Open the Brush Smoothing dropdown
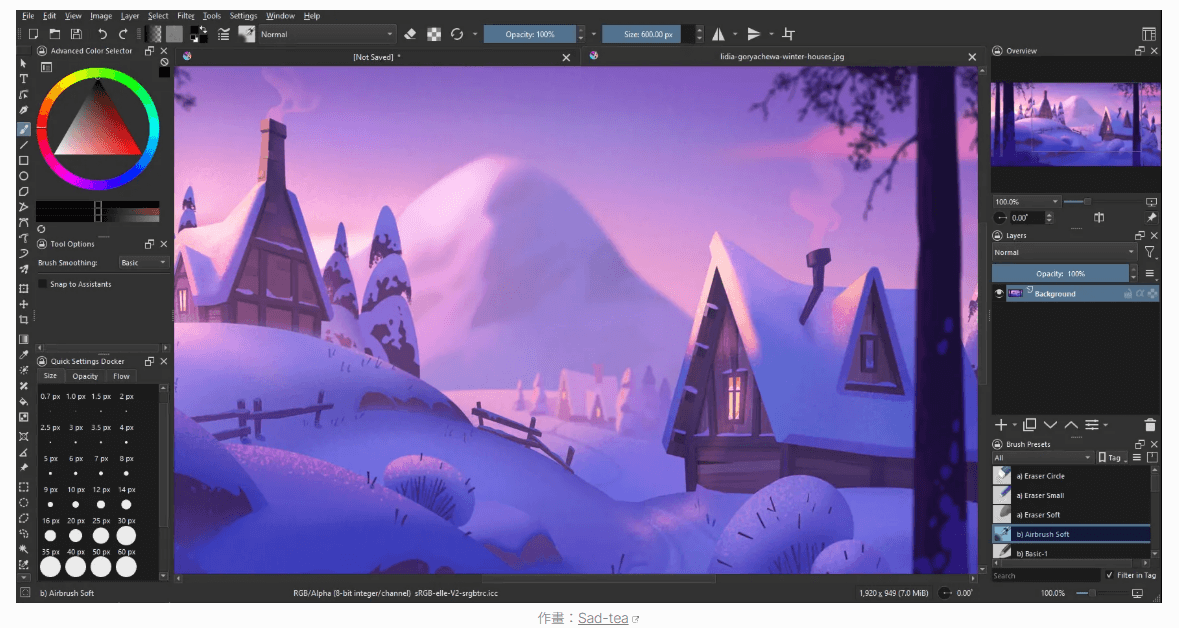 pyautogui.click(x=143, y=263)
